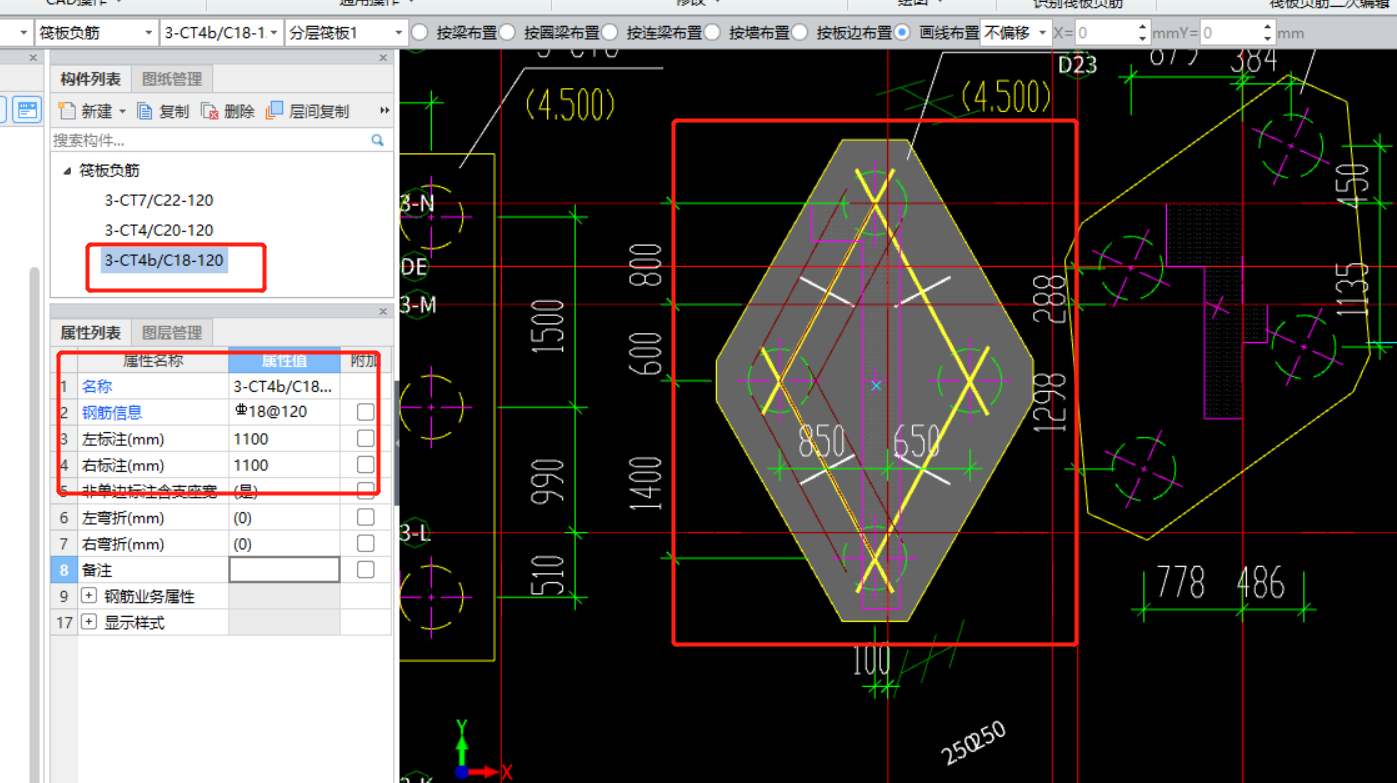Select 按圈梁布置 radio option
The image size is (1397, 783).
(x=507, y=33)
